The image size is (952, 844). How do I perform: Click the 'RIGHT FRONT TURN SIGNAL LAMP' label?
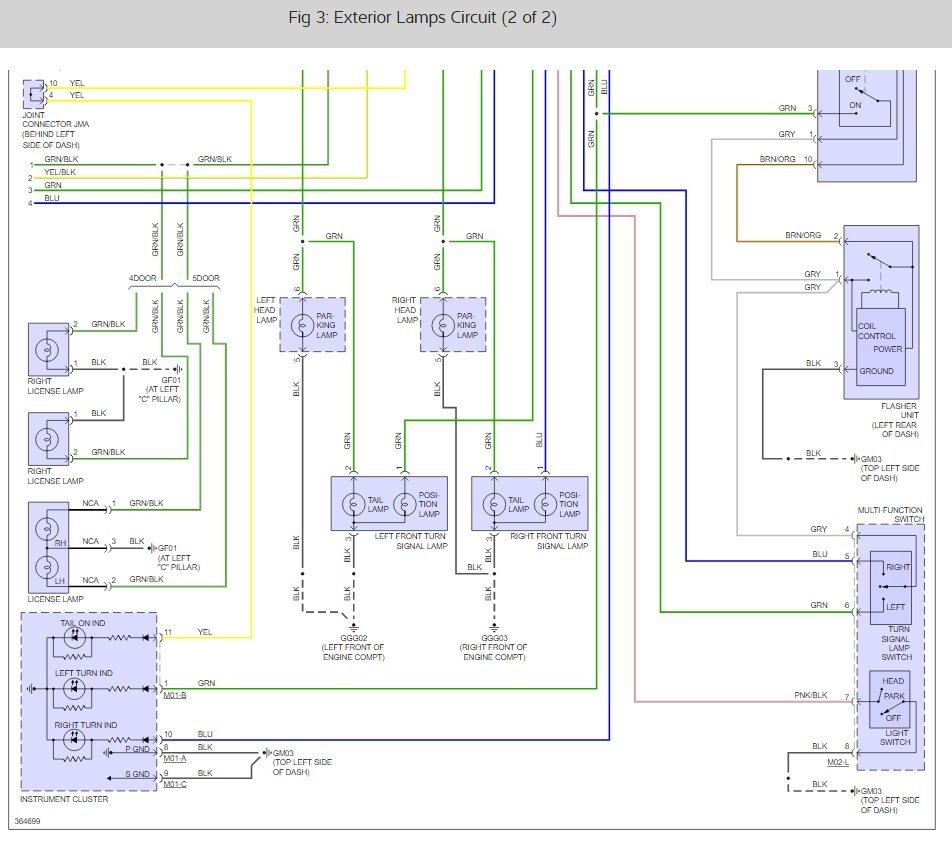click(x=549, y=541)
